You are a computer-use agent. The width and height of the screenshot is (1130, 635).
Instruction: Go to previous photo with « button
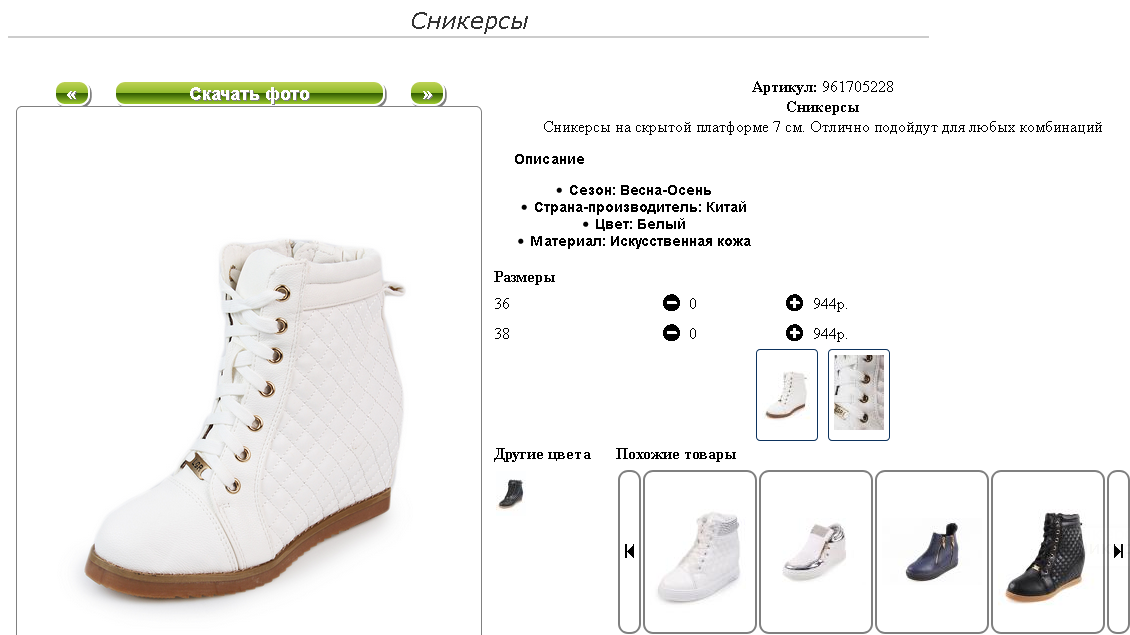(72, 94)
